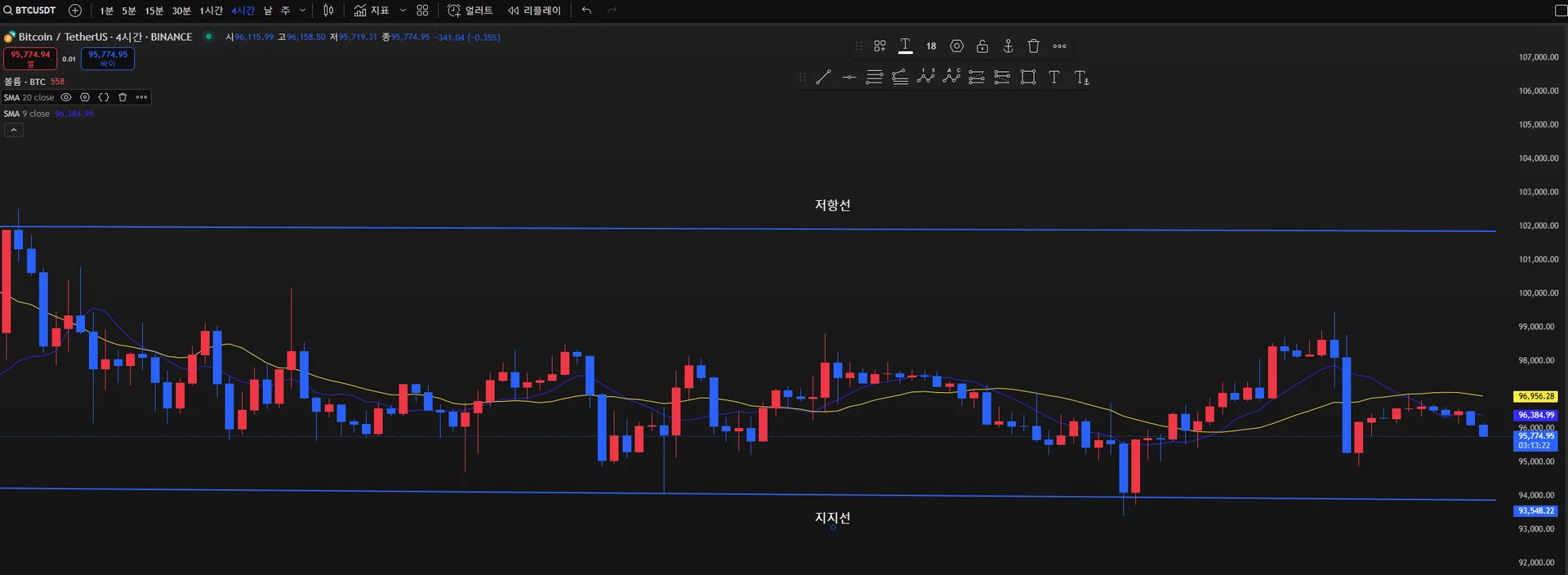Viewport: 1568px width, 575px height.
Task: Delete the selected drawing with trash icon
Action: (1033, 46)
